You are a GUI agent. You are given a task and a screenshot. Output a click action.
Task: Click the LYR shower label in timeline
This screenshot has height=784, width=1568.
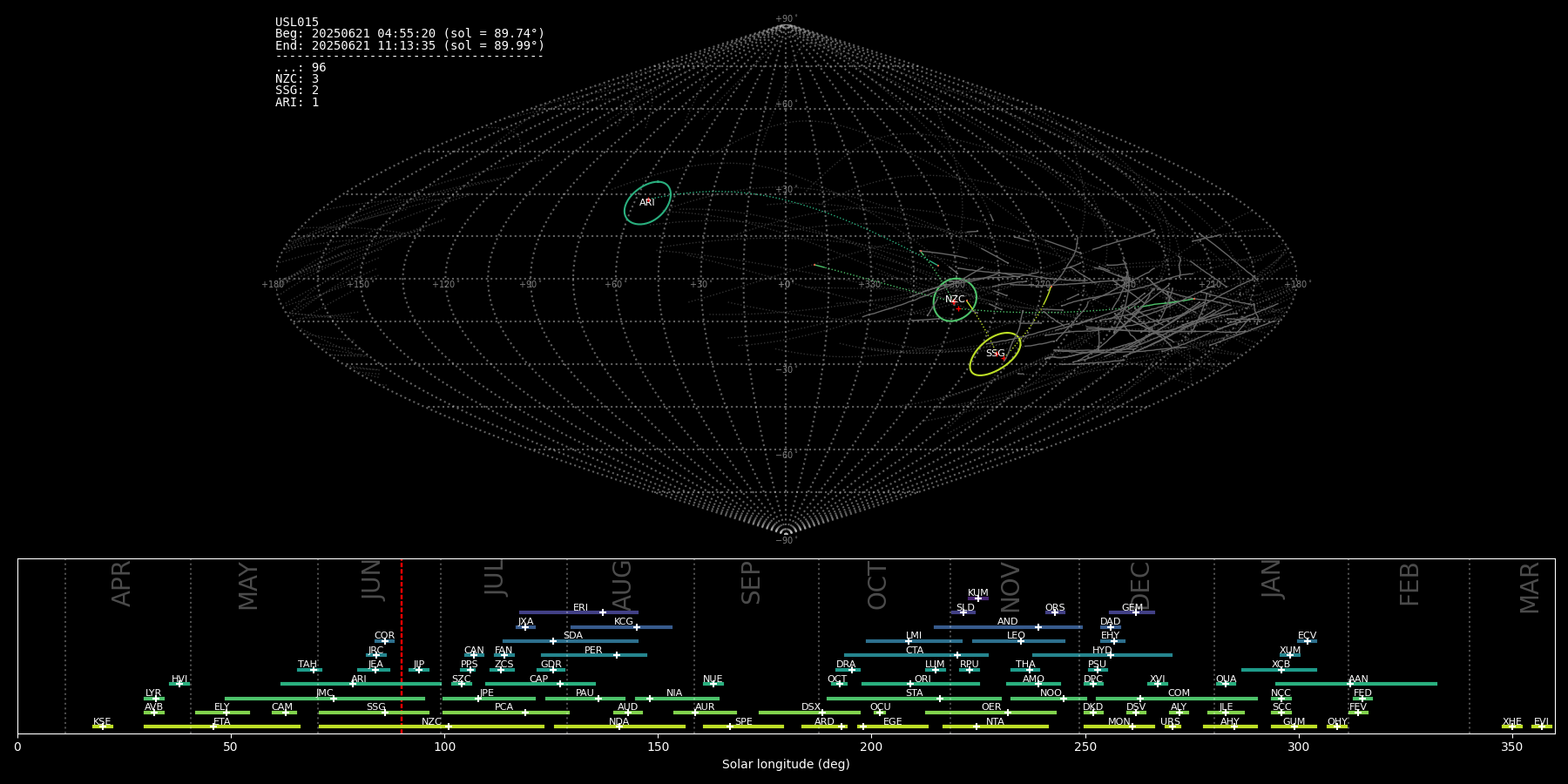point(153,693)
